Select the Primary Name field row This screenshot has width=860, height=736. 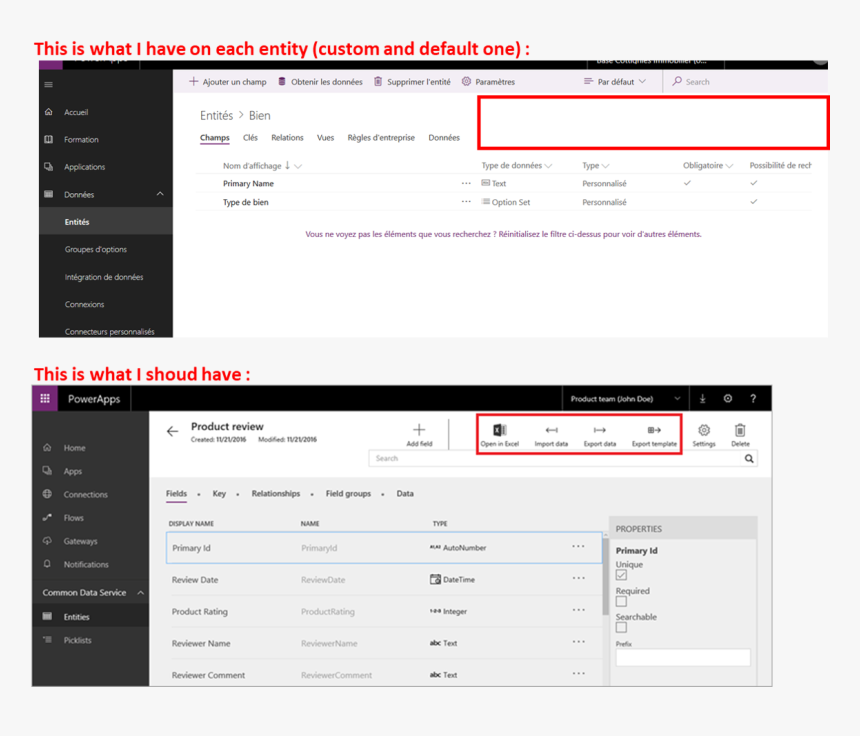(503, 183)
